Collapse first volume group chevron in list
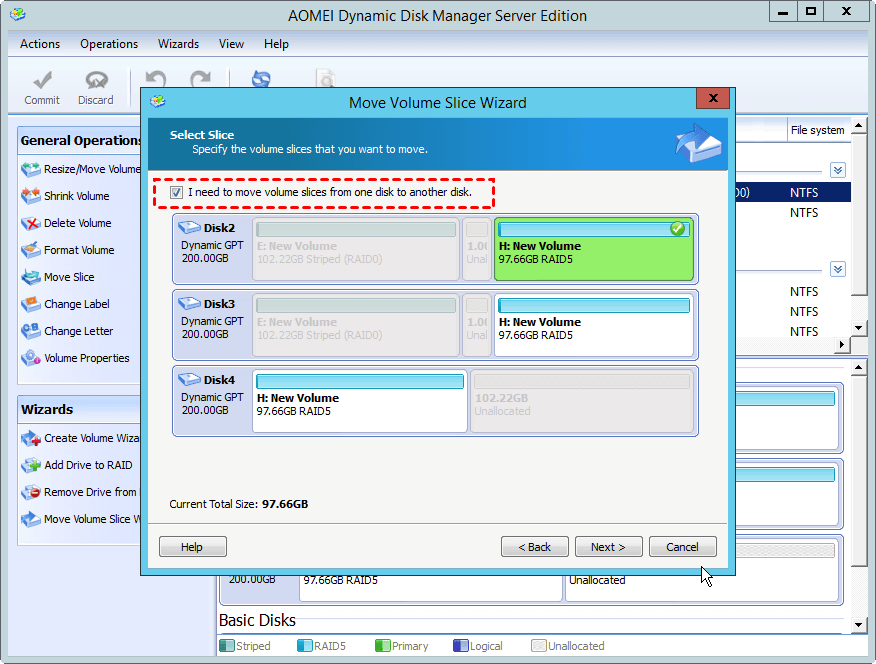The width and height of the screenshot is (876, 664). pyautogui.click(x=837, y=170)
